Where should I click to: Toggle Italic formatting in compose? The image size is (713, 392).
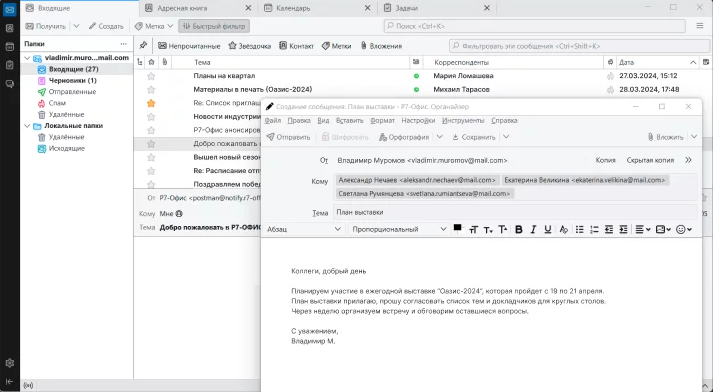click(533, 229)
